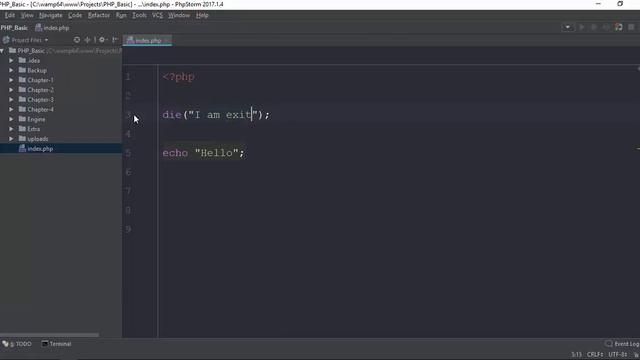Viewport: 640px width, 360px height.
Task: Hide the Project tool window via hide icon
Action: point(115,40)
